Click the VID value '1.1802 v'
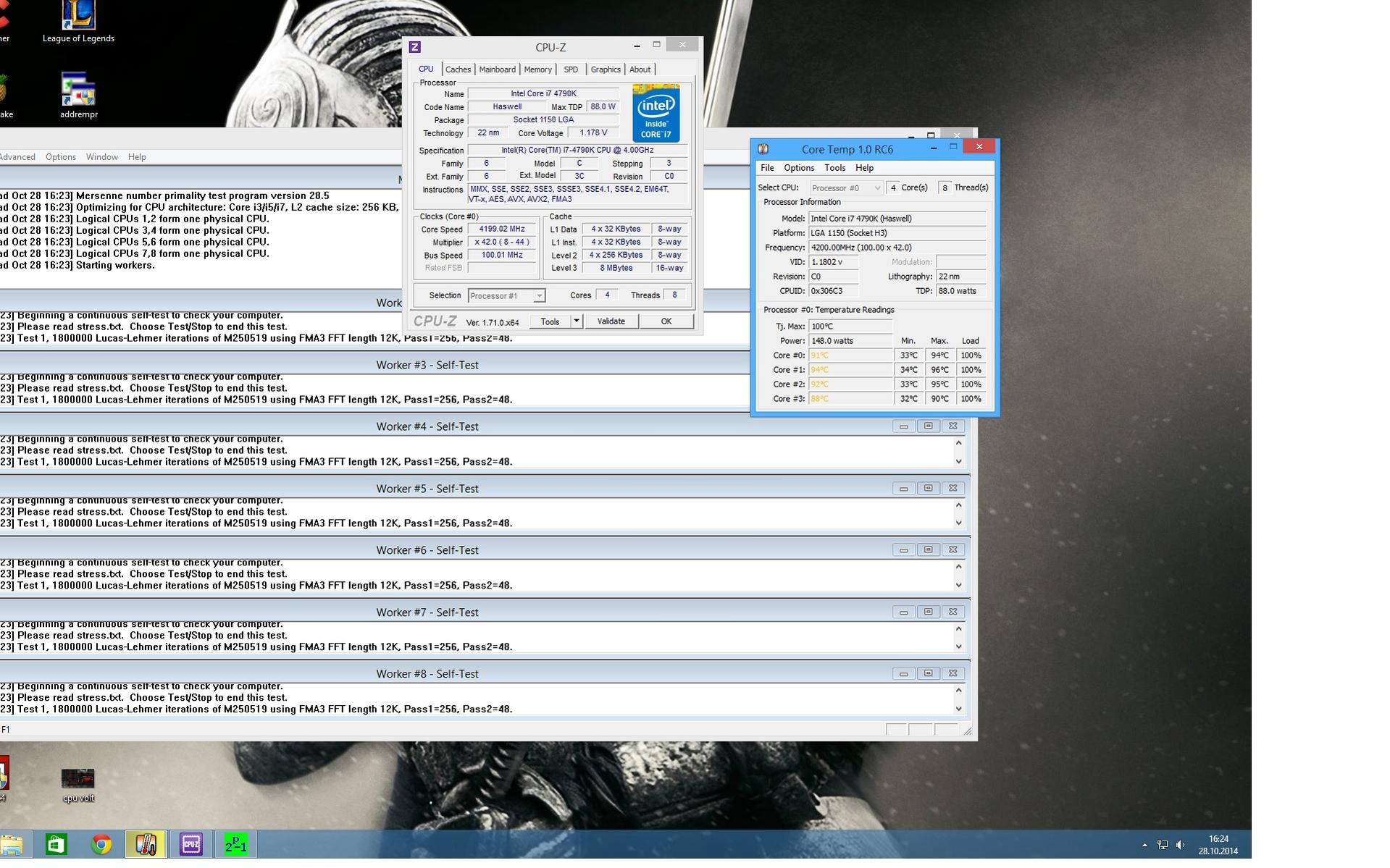The image size is (1390, 868). click(833, 262)
